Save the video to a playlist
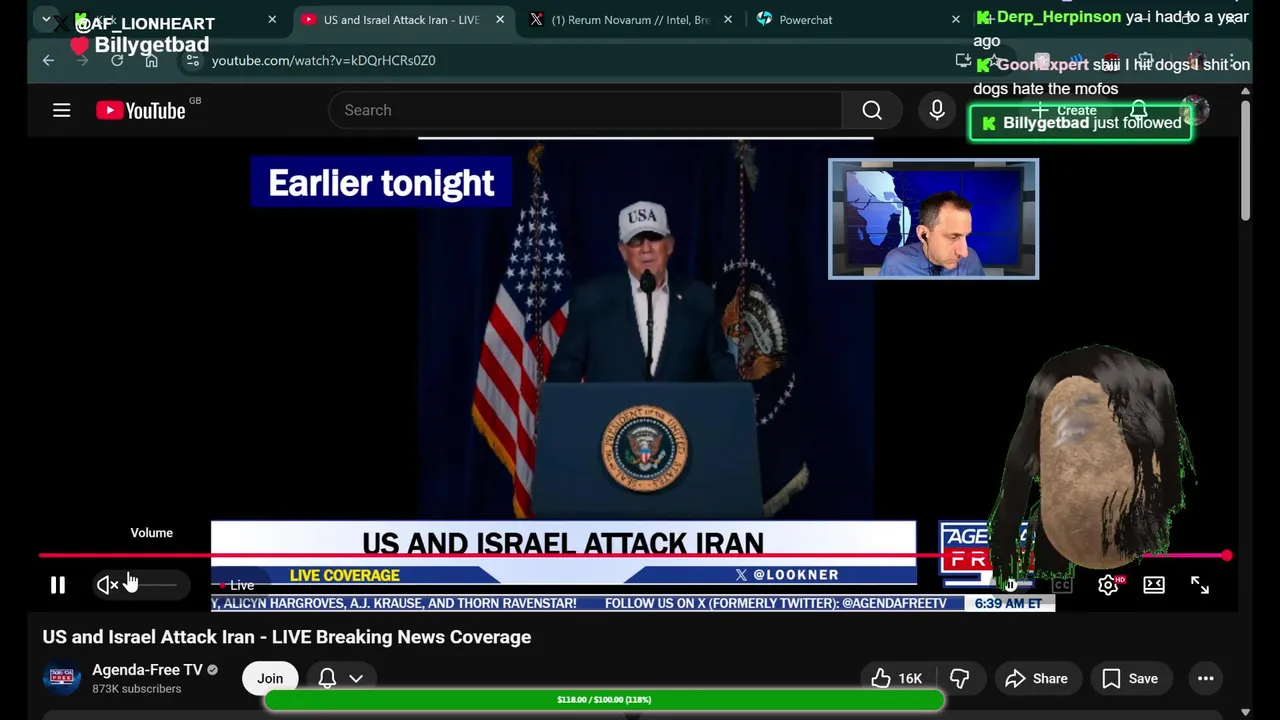This screenshot has height=720, width=1280. [x=1129, y=678]
